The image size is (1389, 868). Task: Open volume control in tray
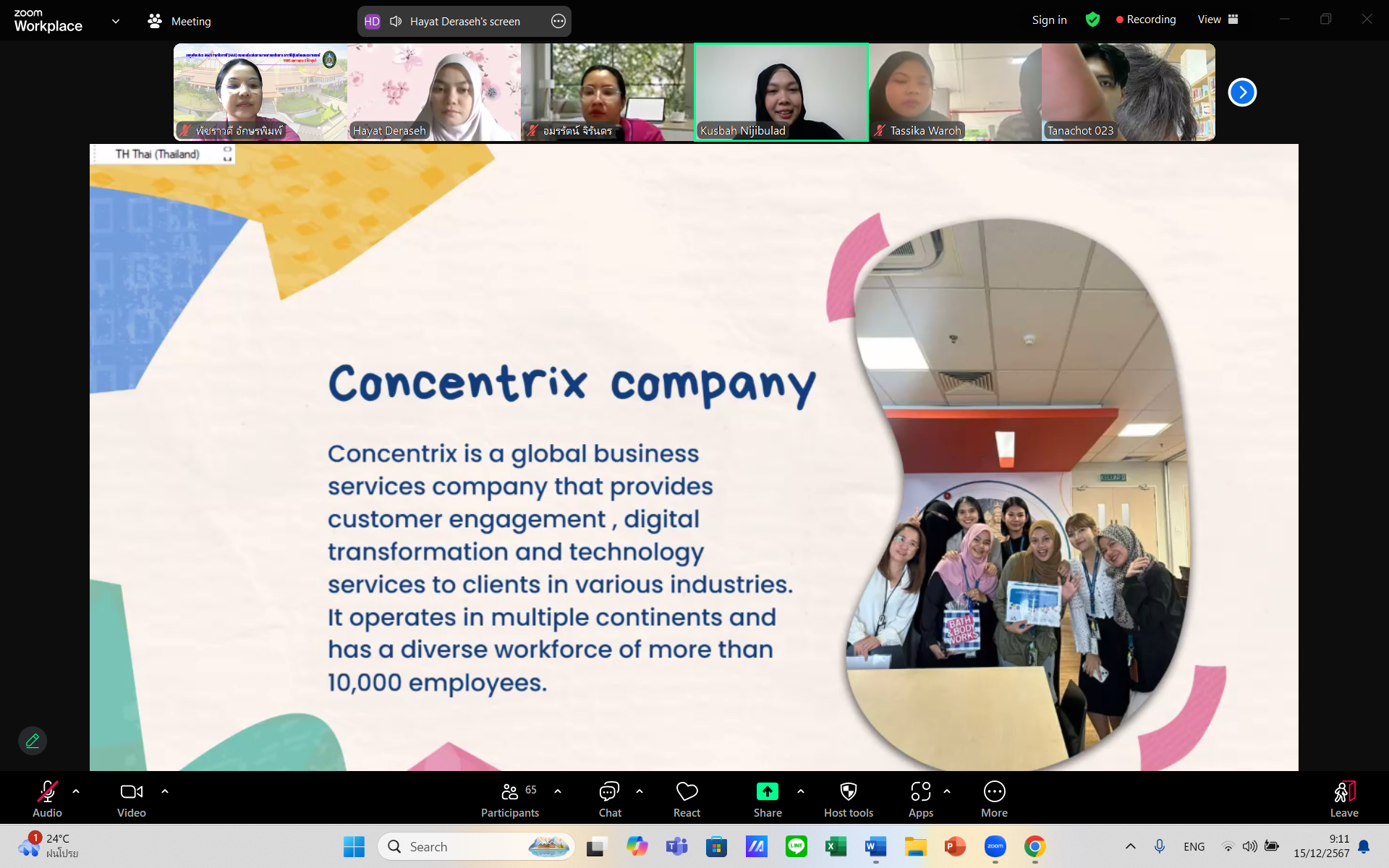(x=1249, y=846)
